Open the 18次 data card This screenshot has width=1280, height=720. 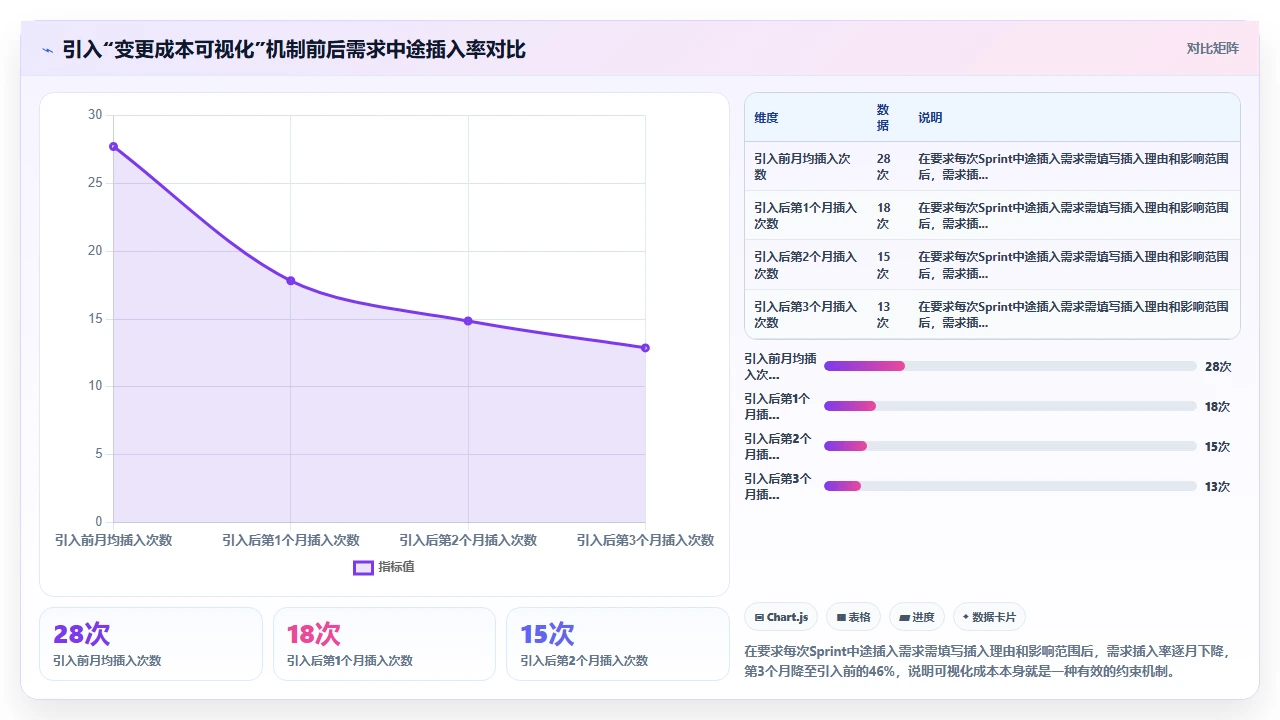tap(384, 644)
